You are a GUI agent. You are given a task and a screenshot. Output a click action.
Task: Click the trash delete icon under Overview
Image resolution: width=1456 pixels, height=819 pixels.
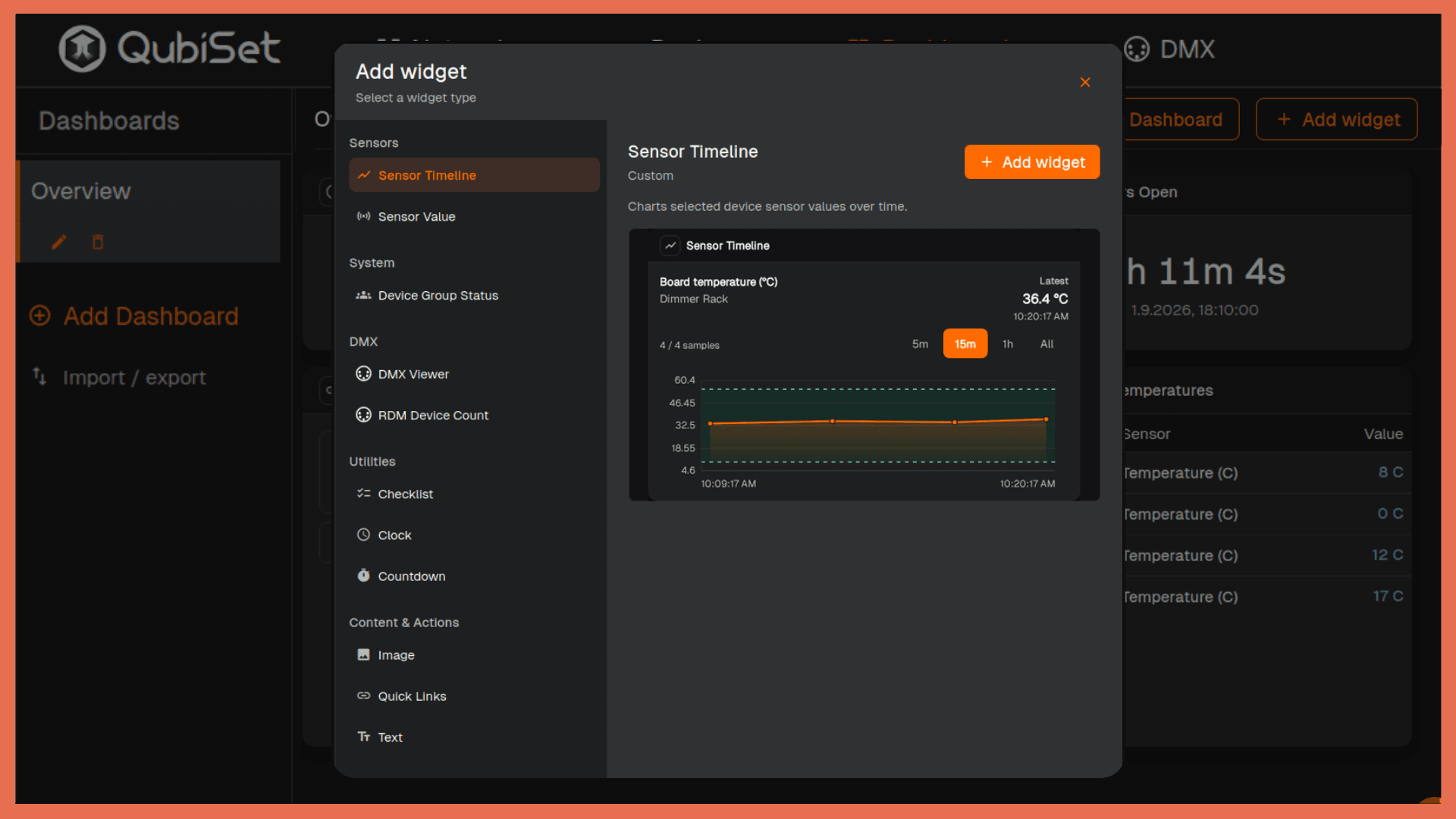98,242
